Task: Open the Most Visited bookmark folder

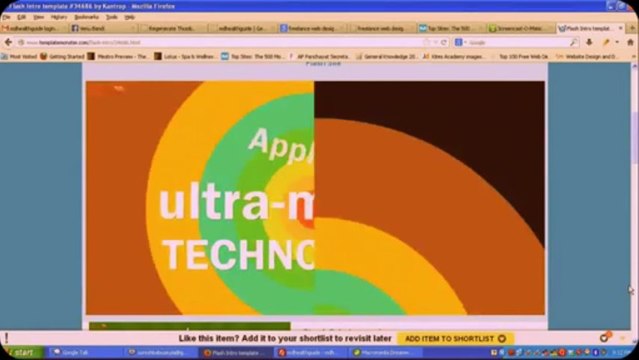Action: (x=19, y=56)
